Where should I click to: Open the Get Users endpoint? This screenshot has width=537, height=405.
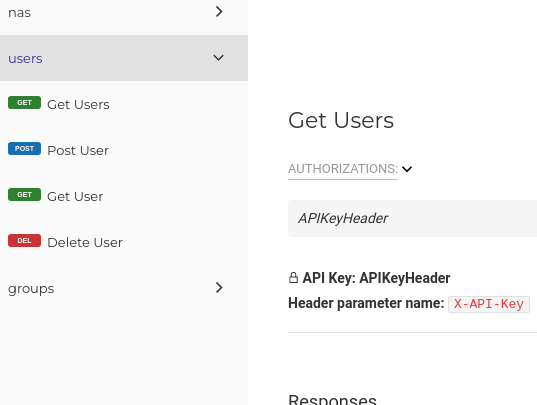pyautogui.click(x=78, y=105)
